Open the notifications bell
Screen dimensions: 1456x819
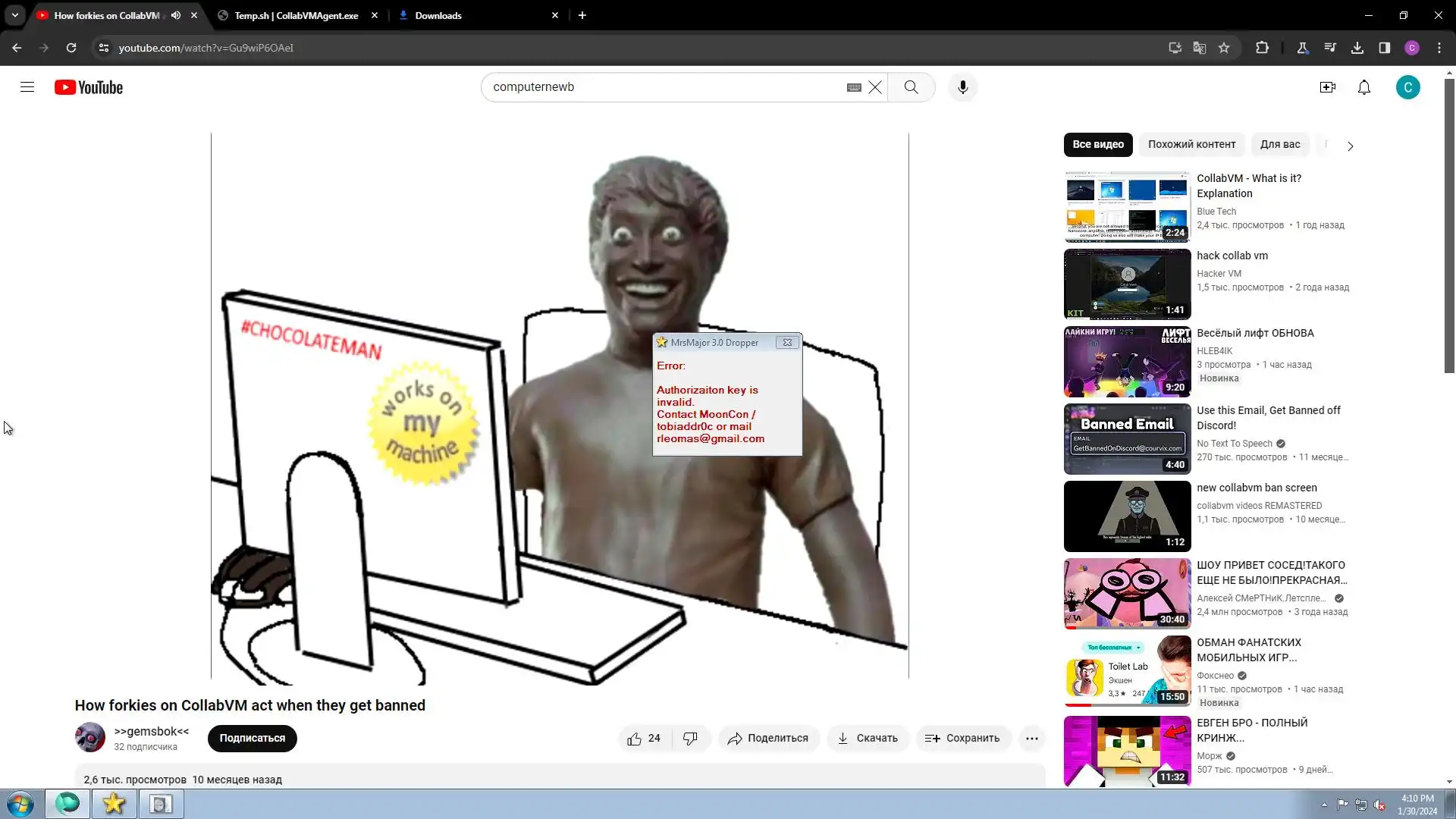1363,87
